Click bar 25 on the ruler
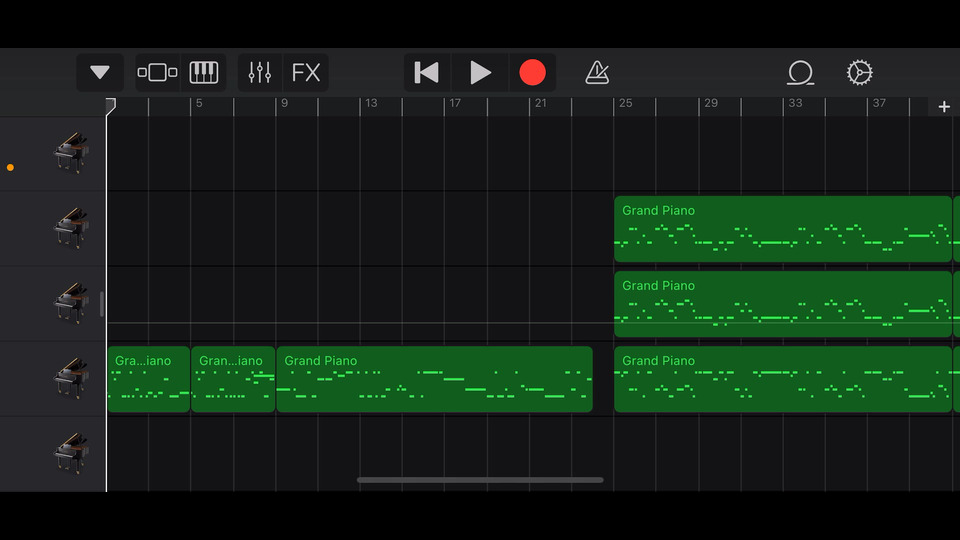Image resolution: width=960 pixels, height=540 pixels. 625,103
